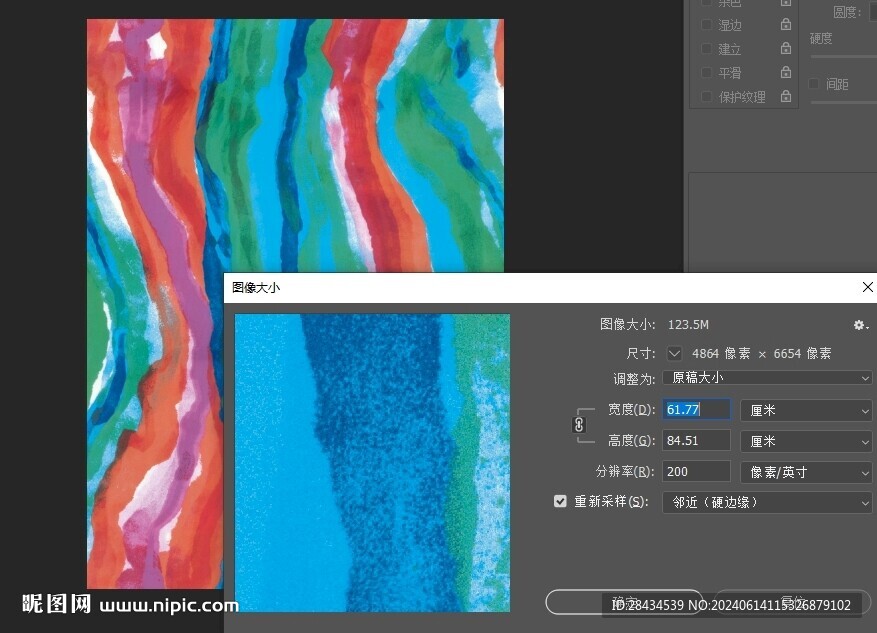Click the 高度 field showing 84.51
This screenshot has width=877, height=633.
[x=696, y=441]
